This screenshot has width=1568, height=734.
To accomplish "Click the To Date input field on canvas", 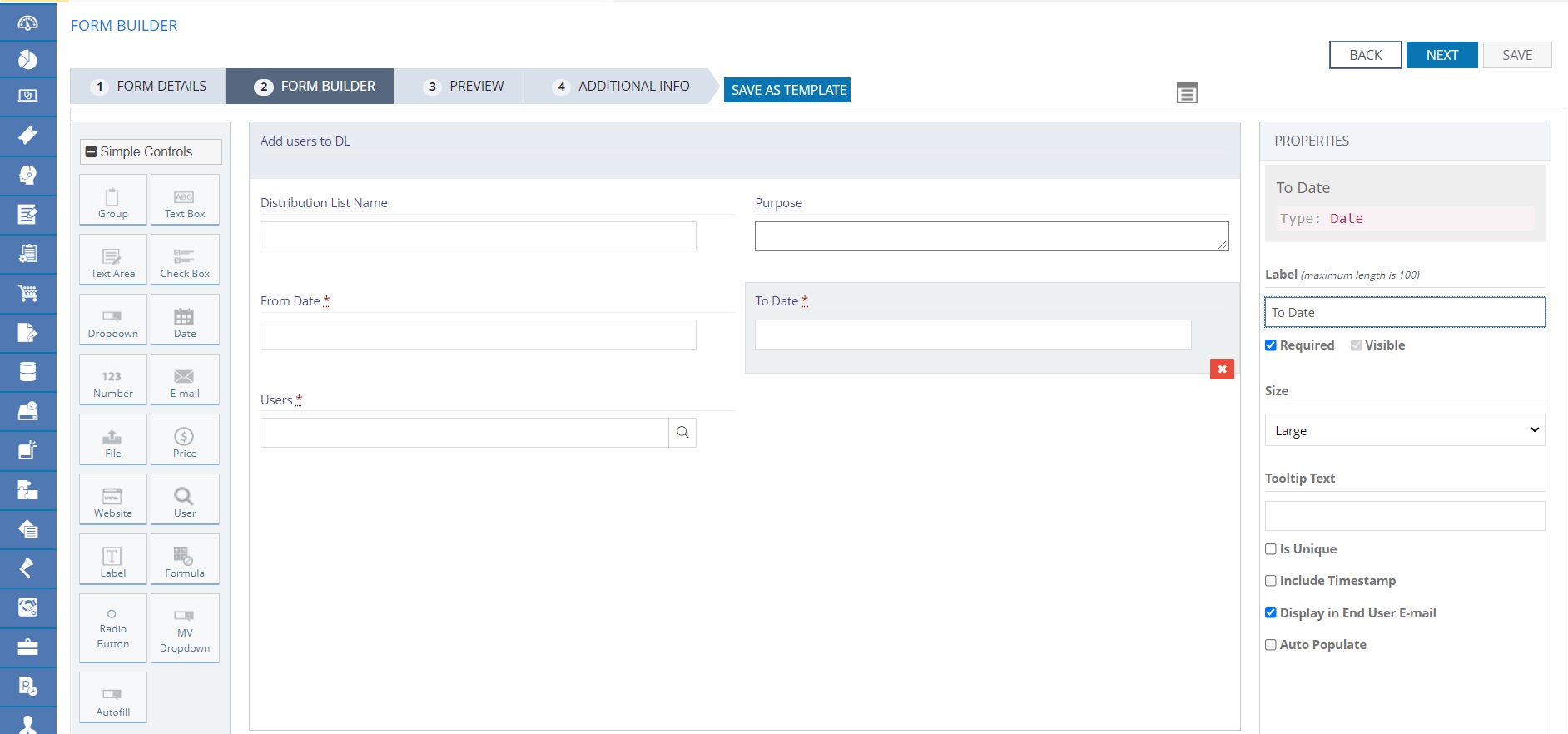I will pos(973,335).
